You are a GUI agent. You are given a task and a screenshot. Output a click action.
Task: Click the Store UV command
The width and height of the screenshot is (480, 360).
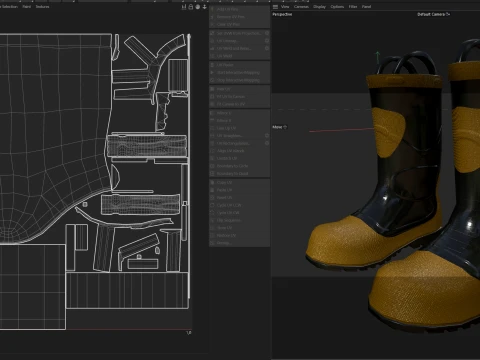point(239,228)
